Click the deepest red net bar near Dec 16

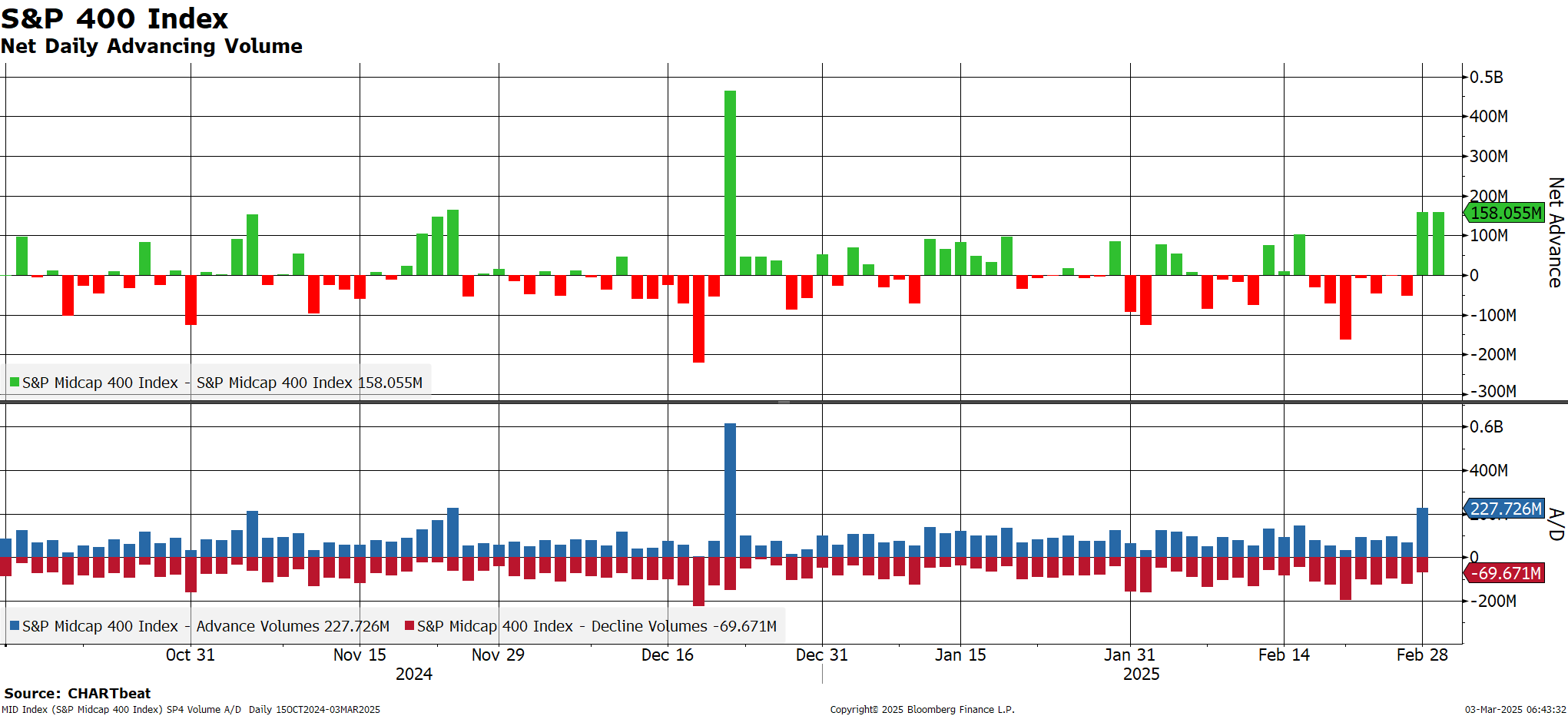698,319
